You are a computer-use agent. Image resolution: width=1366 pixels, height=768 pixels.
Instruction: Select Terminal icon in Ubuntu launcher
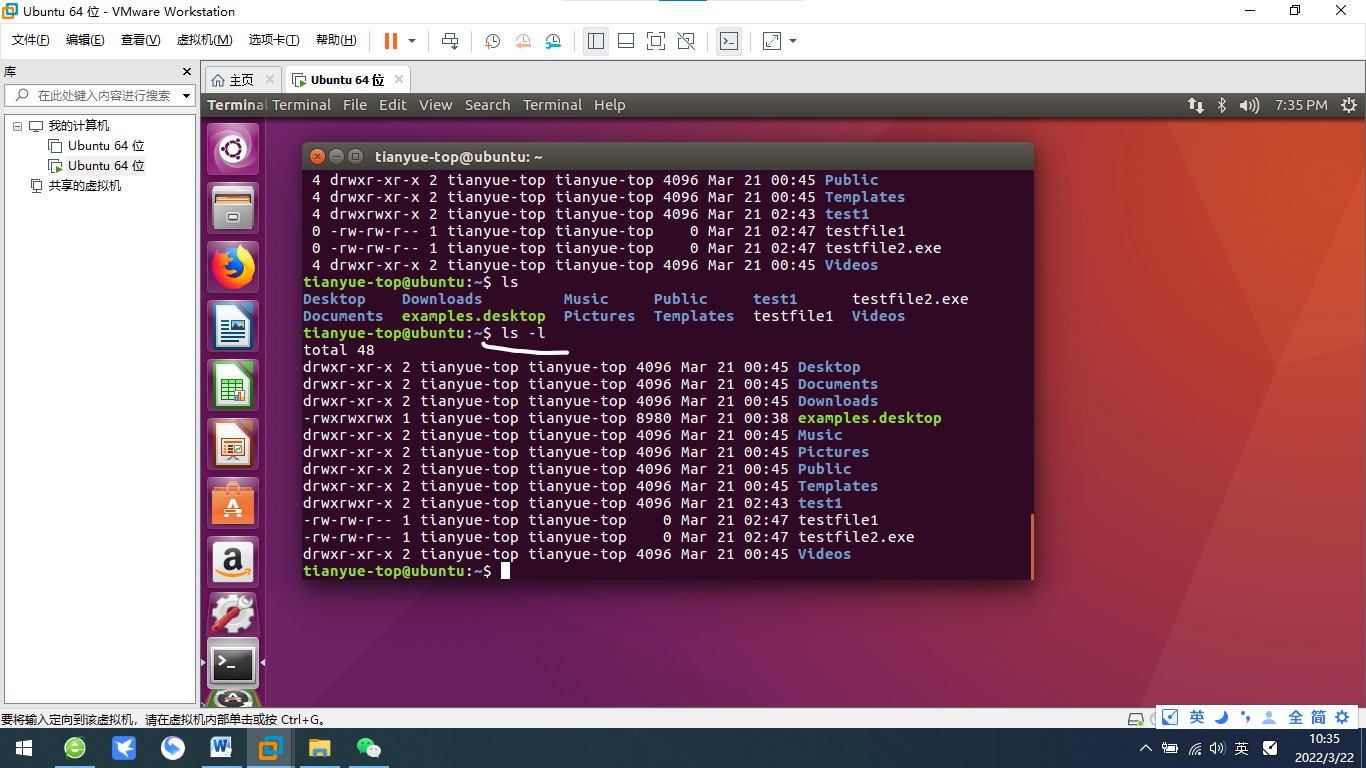coord(234,663)
